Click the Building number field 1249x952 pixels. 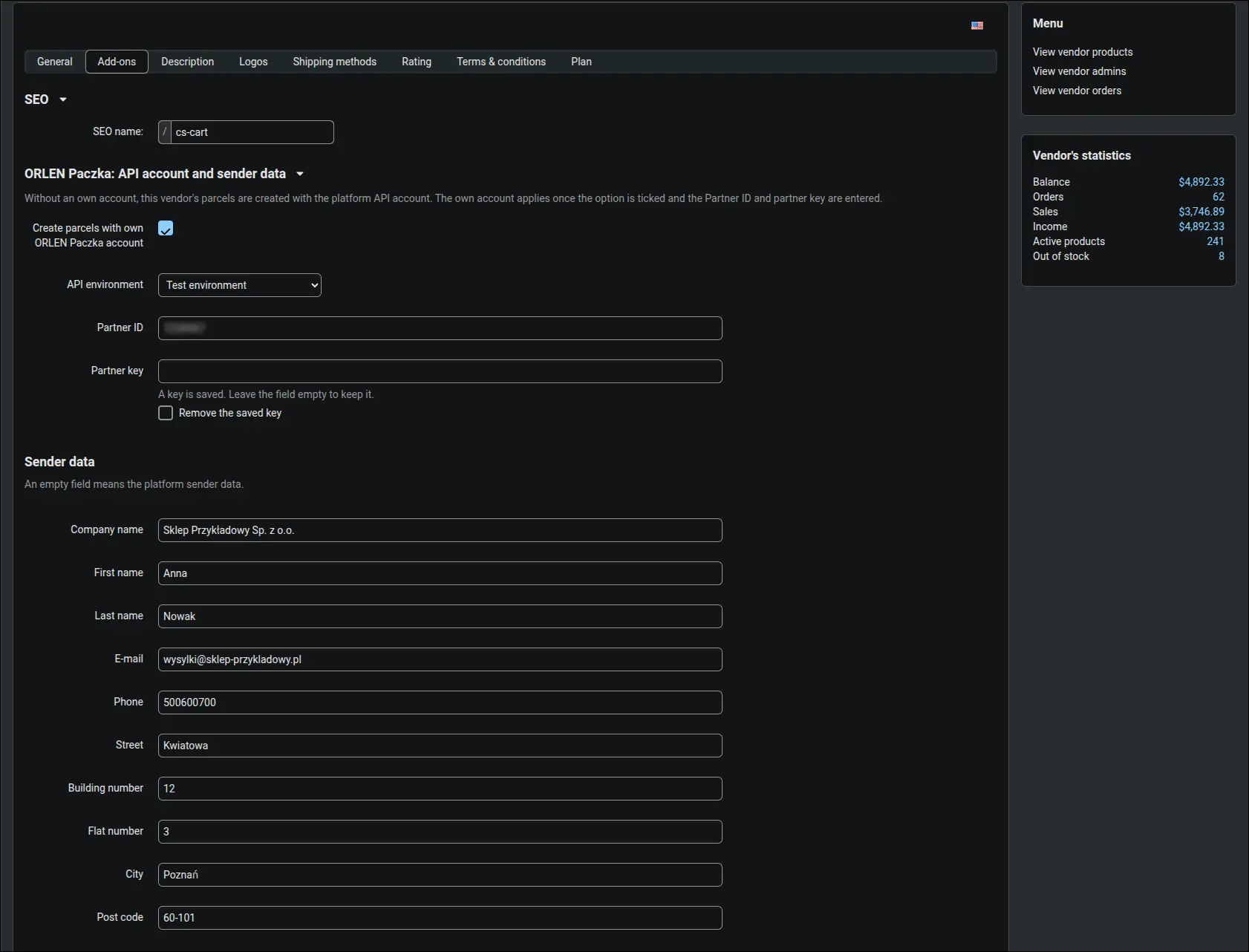click(440, 789)
